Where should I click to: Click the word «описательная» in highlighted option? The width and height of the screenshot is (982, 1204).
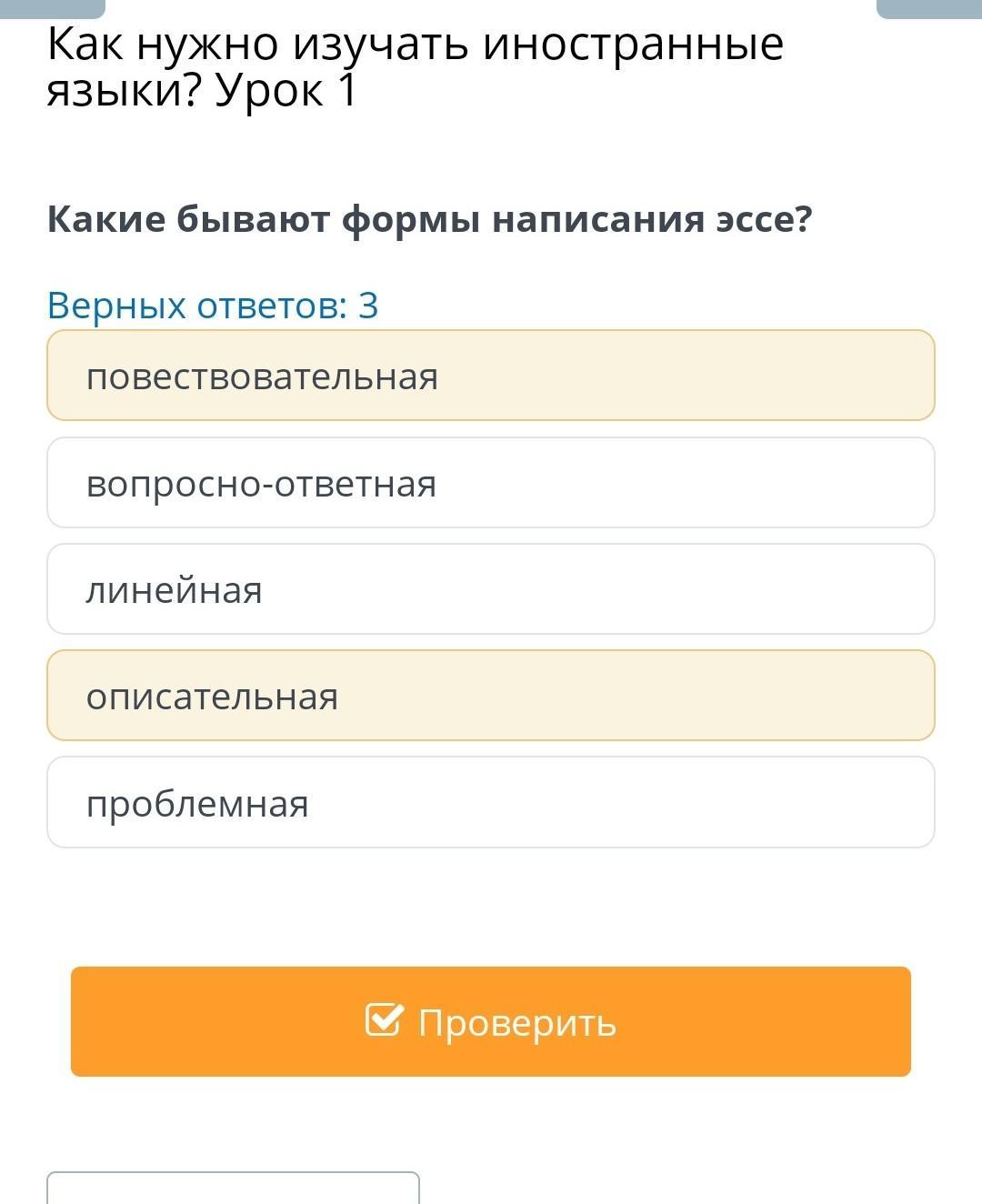(212, 697)
